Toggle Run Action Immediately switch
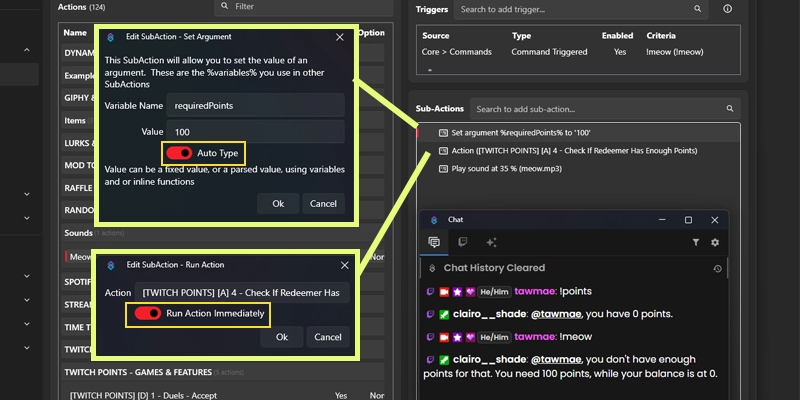Screen dimensions: 800x400 click(x=148, y=313)
